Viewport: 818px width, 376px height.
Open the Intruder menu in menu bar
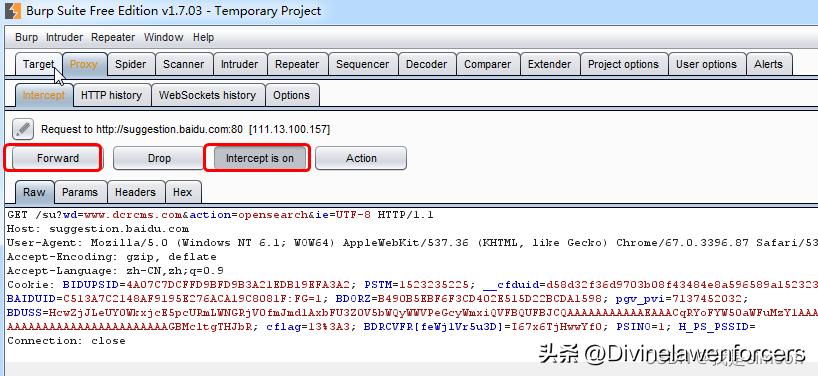tap(64, 38)
